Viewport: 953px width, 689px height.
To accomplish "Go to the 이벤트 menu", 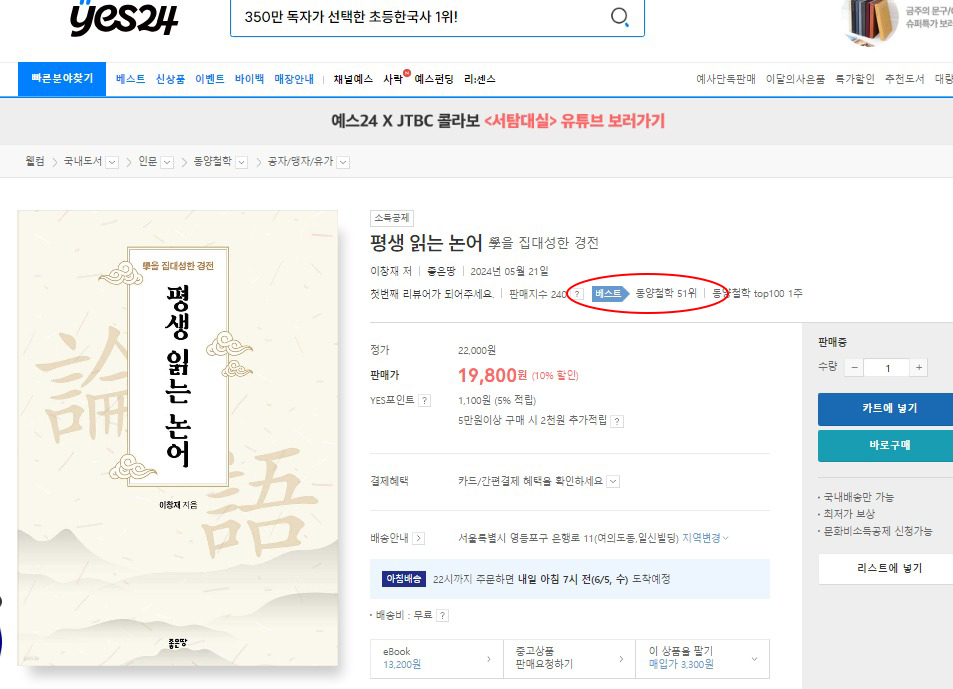I will pyautogui.click(x=210, y=79).
